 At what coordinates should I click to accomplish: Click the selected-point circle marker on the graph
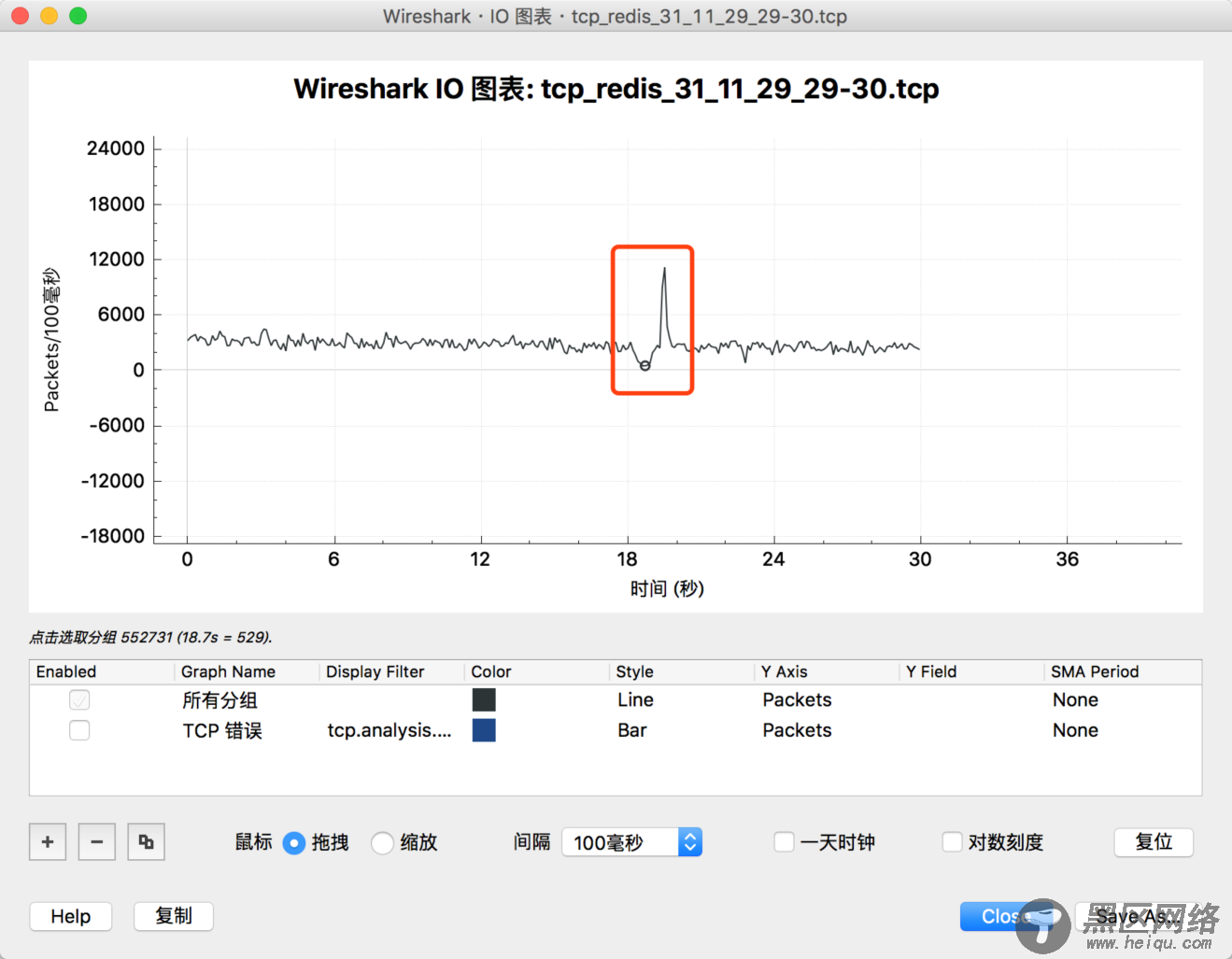tap(644, 366)
